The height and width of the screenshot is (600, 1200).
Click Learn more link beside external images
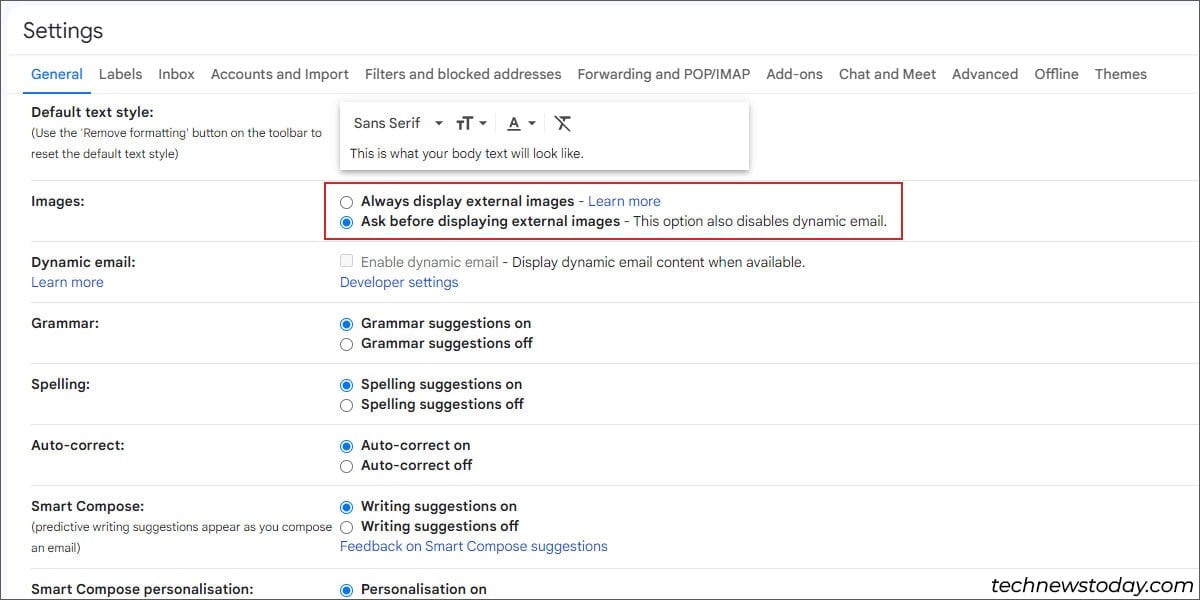624,201
